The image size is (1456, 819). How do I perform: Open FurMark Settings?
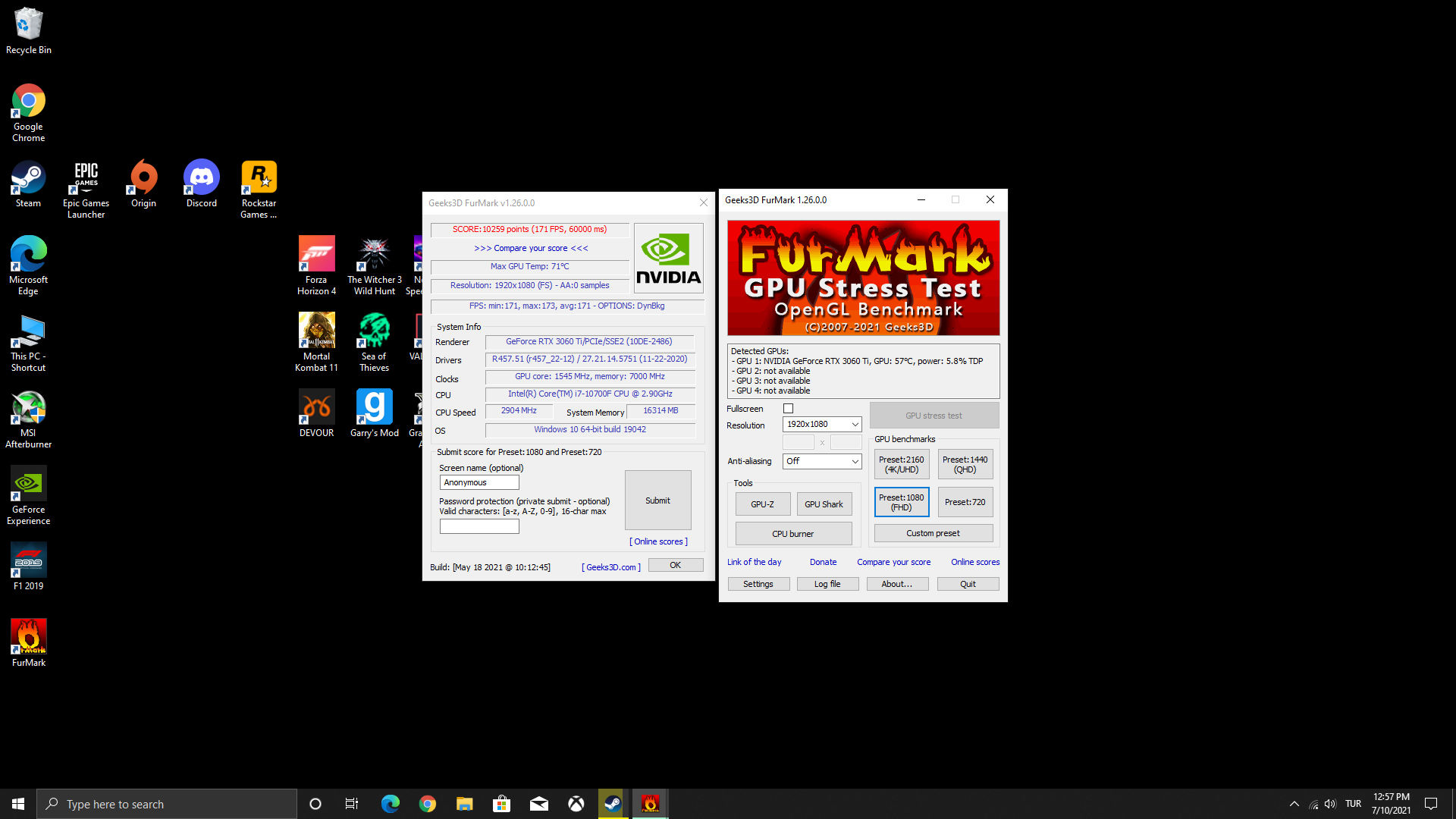(x=758, y=584)
